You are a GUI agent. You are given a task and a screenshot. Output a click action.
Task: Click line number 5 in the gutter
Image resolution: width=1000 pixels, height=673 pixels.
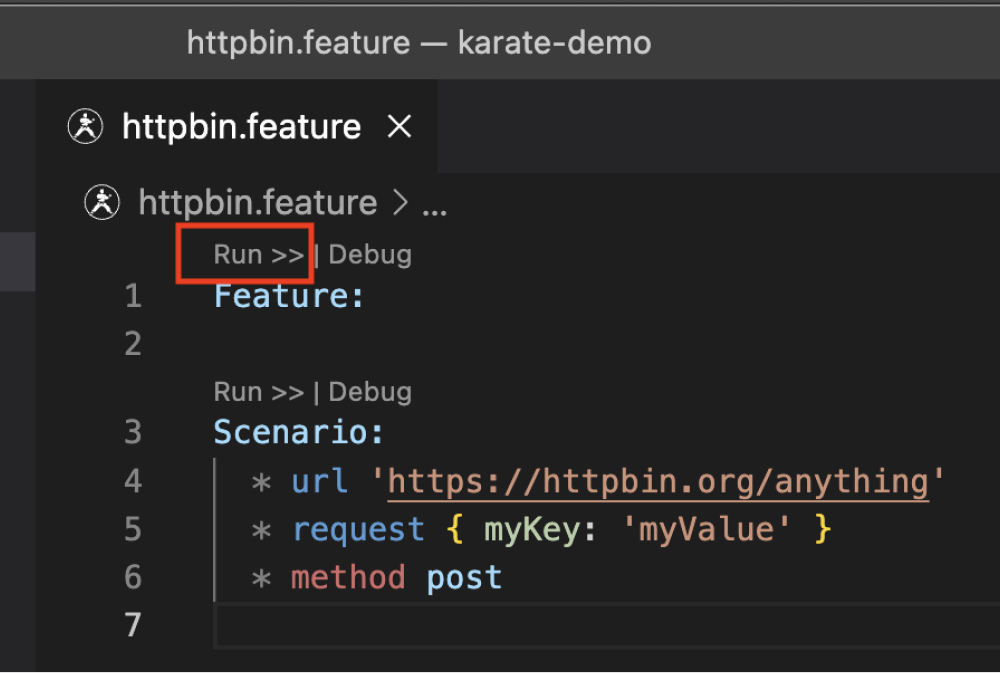pos(133,529)
